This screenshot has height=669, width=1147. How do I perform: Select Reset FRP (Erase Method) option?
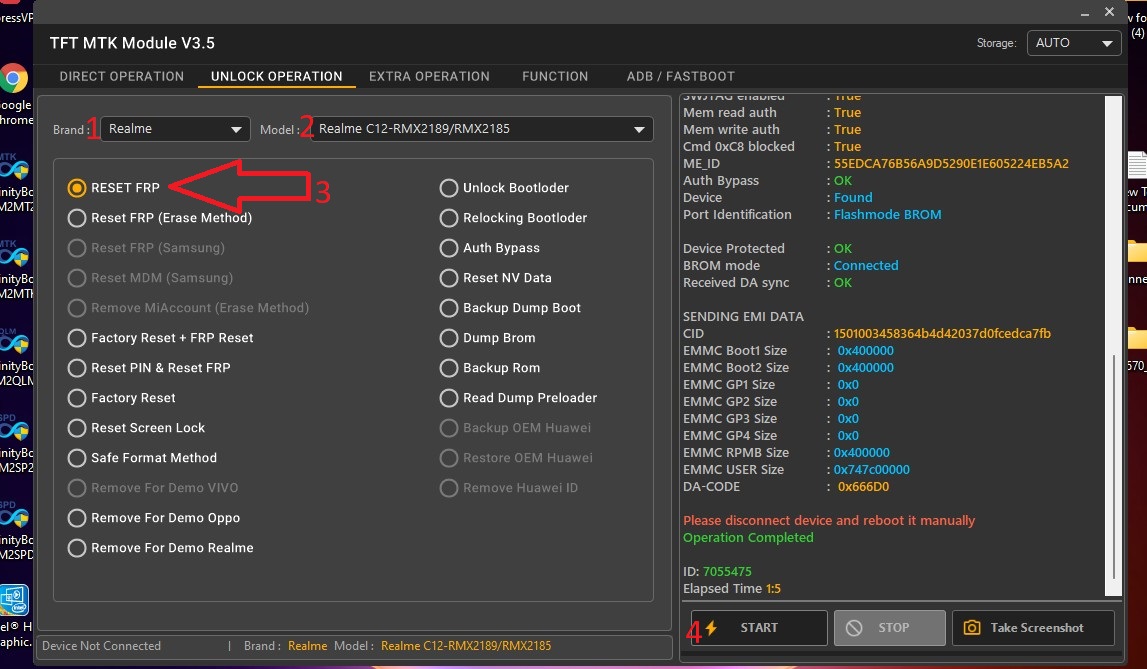point(77,218)
